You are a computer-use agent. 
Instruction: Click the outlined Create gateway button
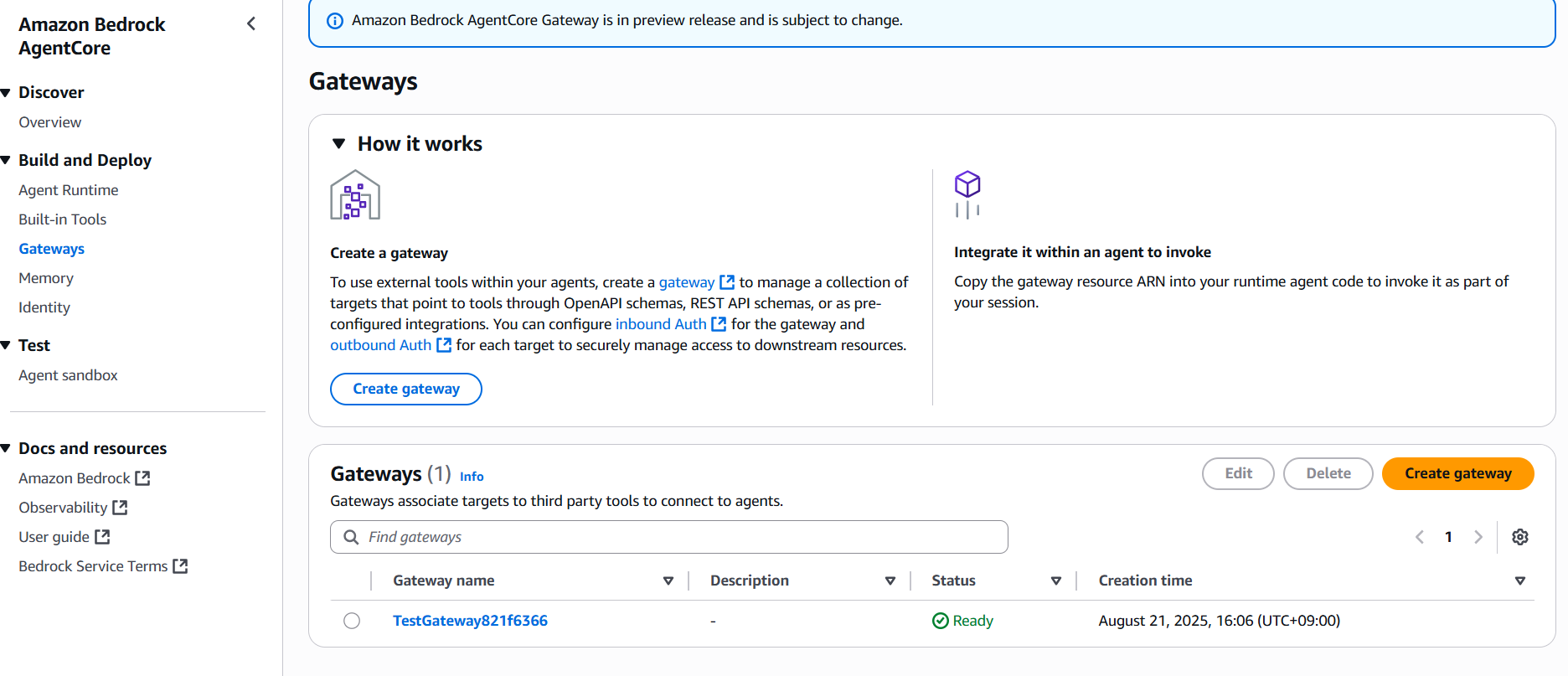pyautogui.click(x=406, y=389)
